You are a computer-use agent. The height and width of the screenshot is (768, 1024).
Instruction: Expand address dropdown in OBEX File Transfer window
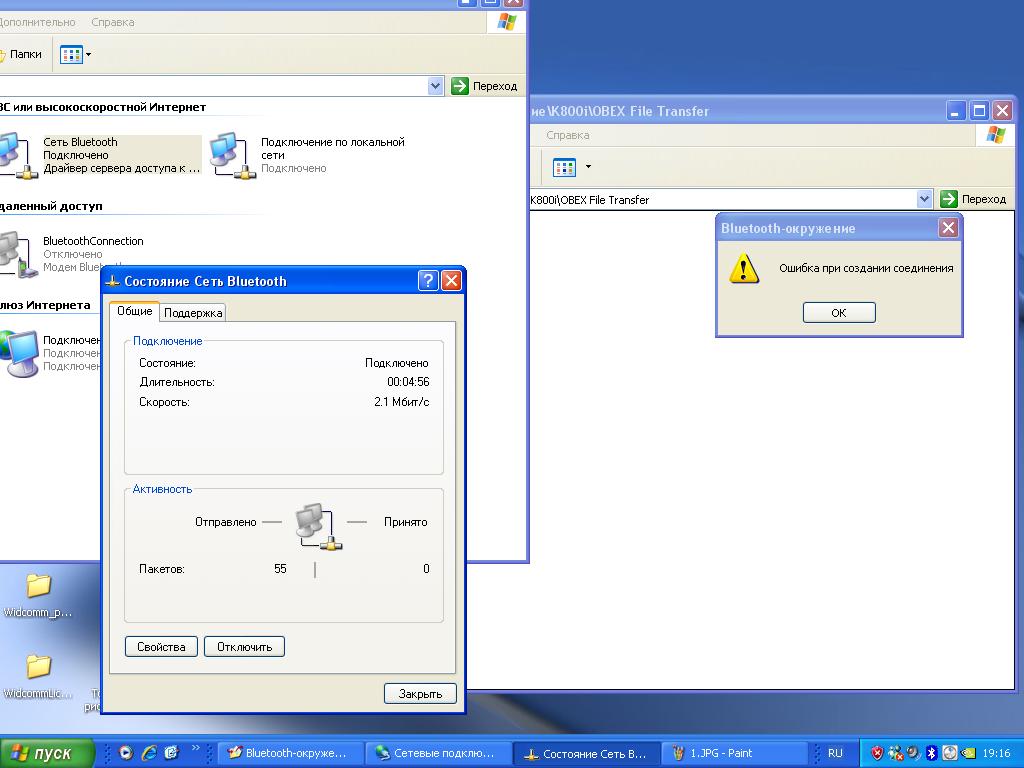pyautogui.click(x=924, y=199)
